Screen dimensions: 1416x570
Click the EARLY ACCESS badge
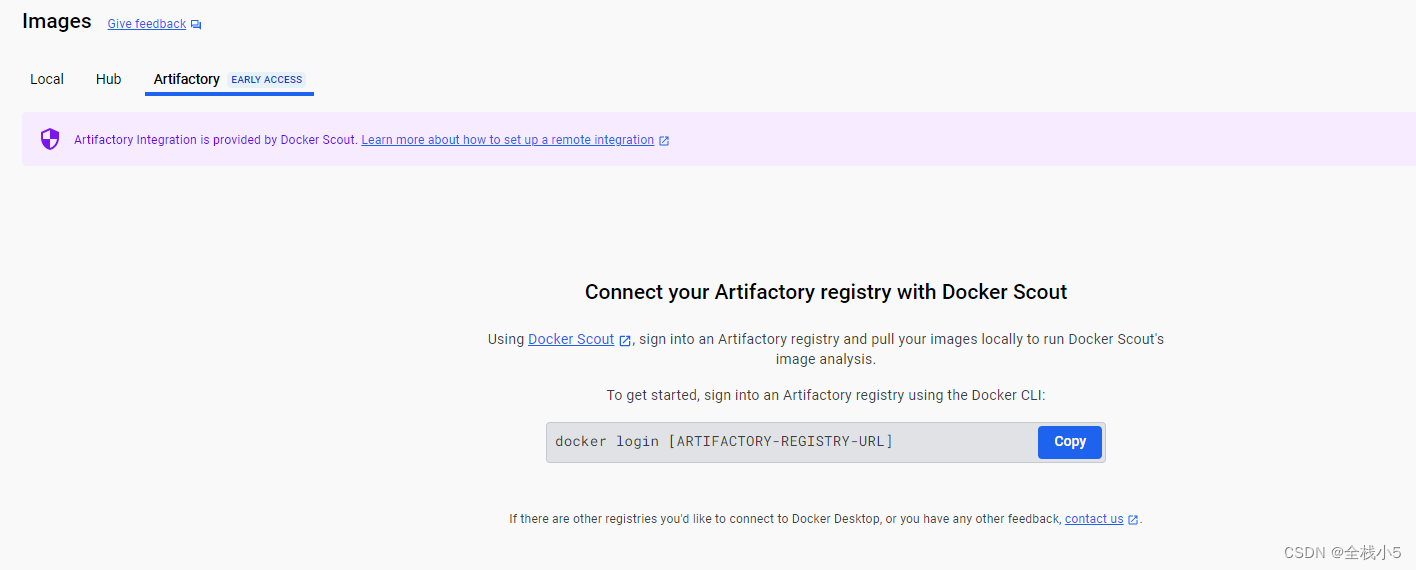coord(267,80)
